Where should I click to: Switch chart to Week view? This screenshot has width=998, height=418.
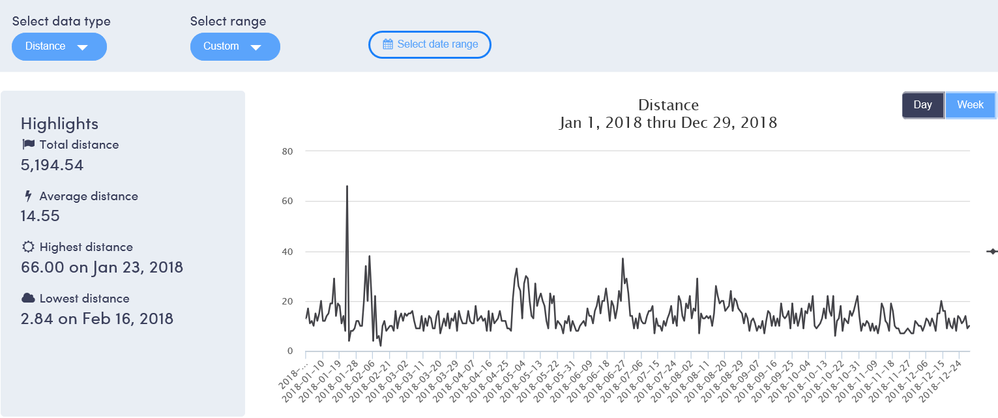(969, 105)
